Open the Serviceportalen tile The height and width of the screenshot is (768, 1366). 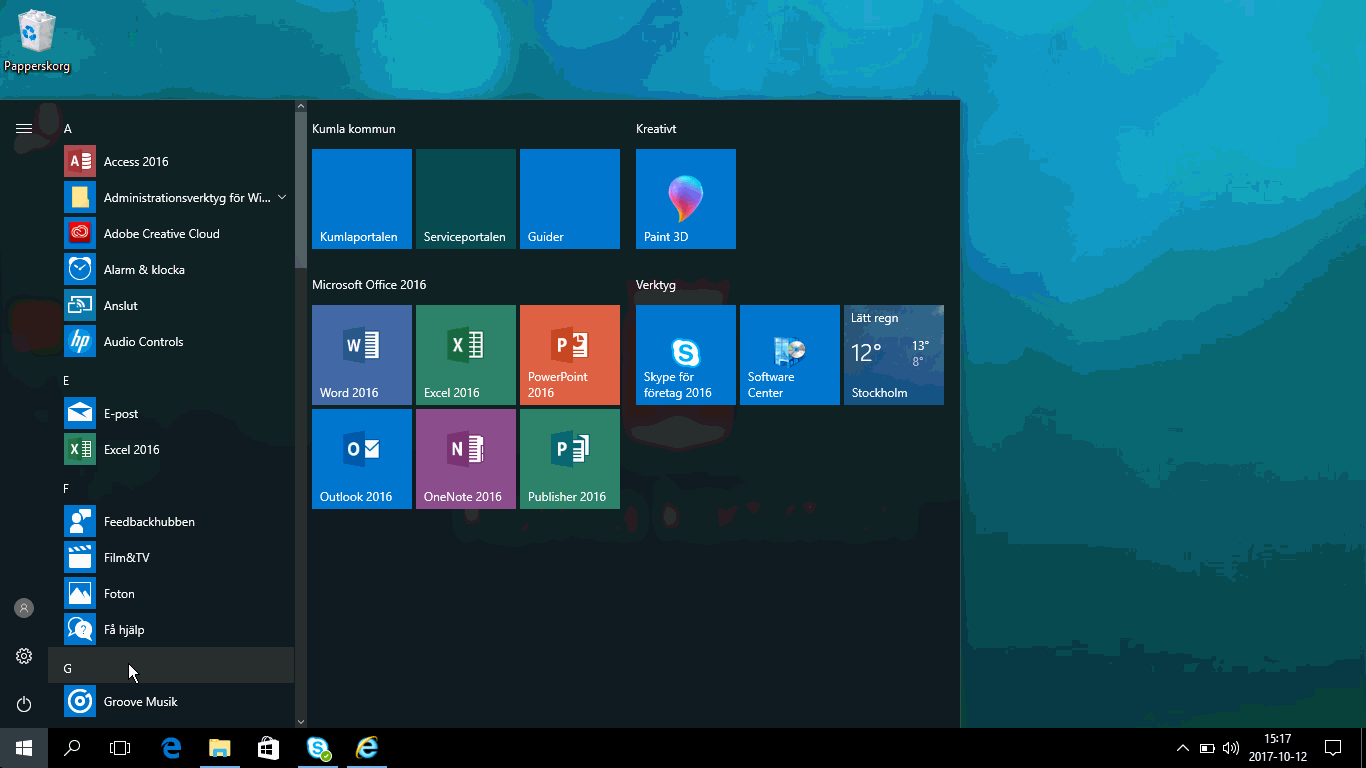(465, 199)
